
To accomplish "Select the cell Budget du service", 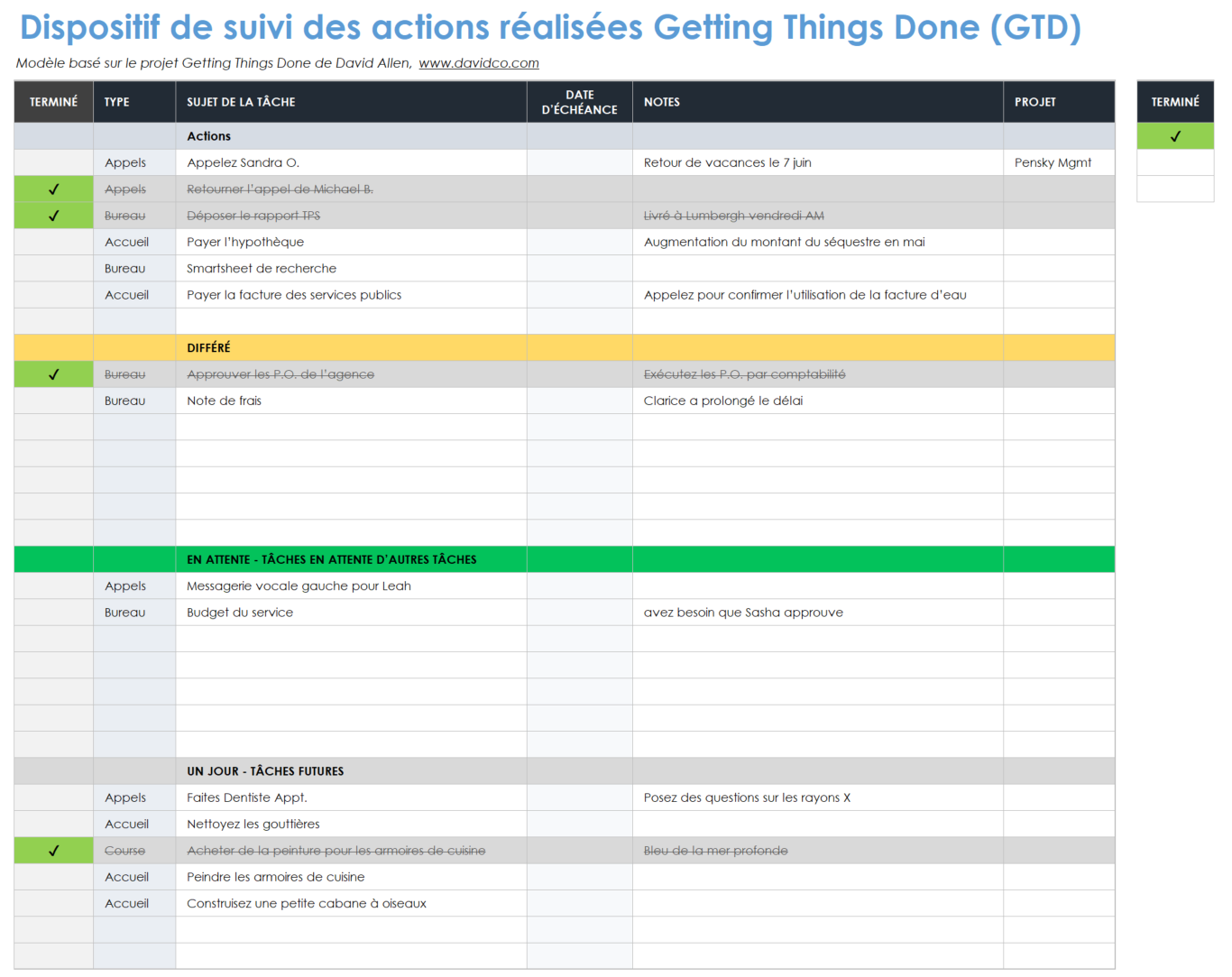I will 351,613.
